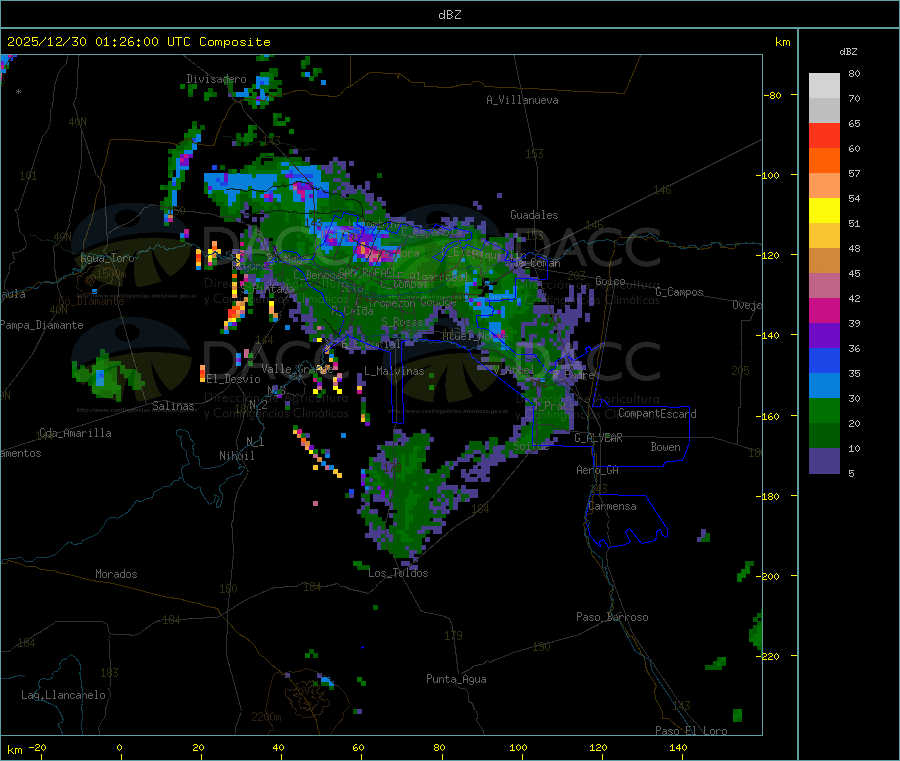Viewport: 900px width, 761px height.
Task: Click the 'Divisadero' map label
Action: click(x=216, y=79)
